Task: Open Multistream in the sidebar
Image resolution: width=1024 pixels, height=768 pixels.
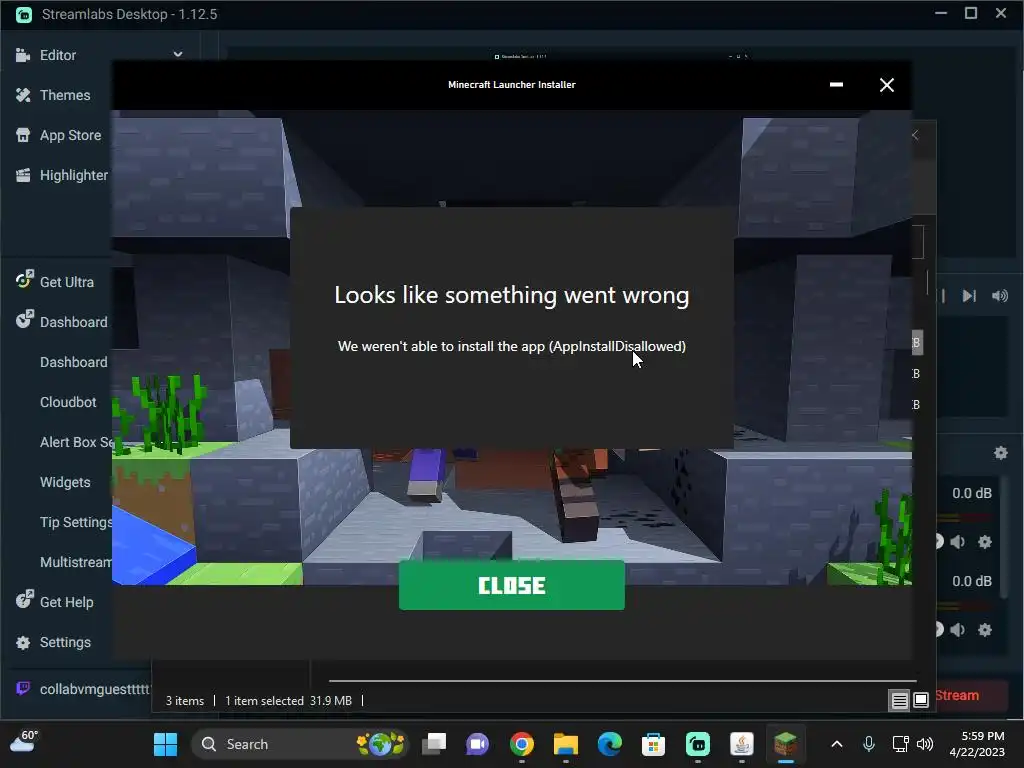Action: [76, 562]
